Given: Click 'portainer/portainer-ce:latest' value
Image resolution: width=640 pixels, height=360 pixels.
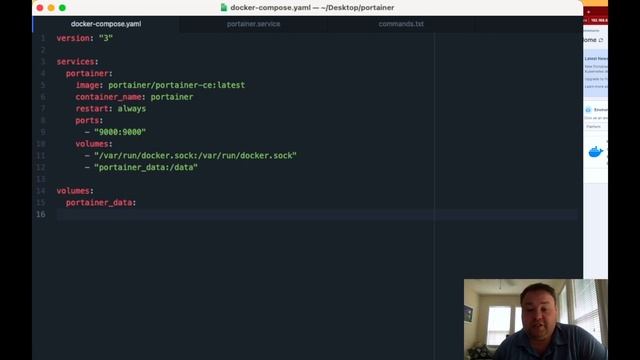Looking at the screenshot, I should pos(177,85).
